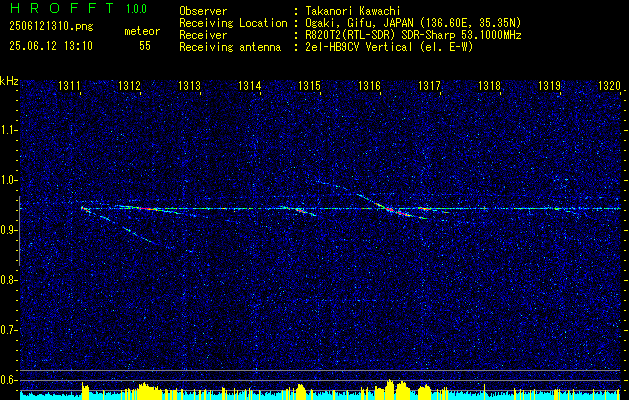The image size is (629, 400).
Task: Click the R820T2(RTL-SDR) receiver text
Action: (x=413, y=35)
